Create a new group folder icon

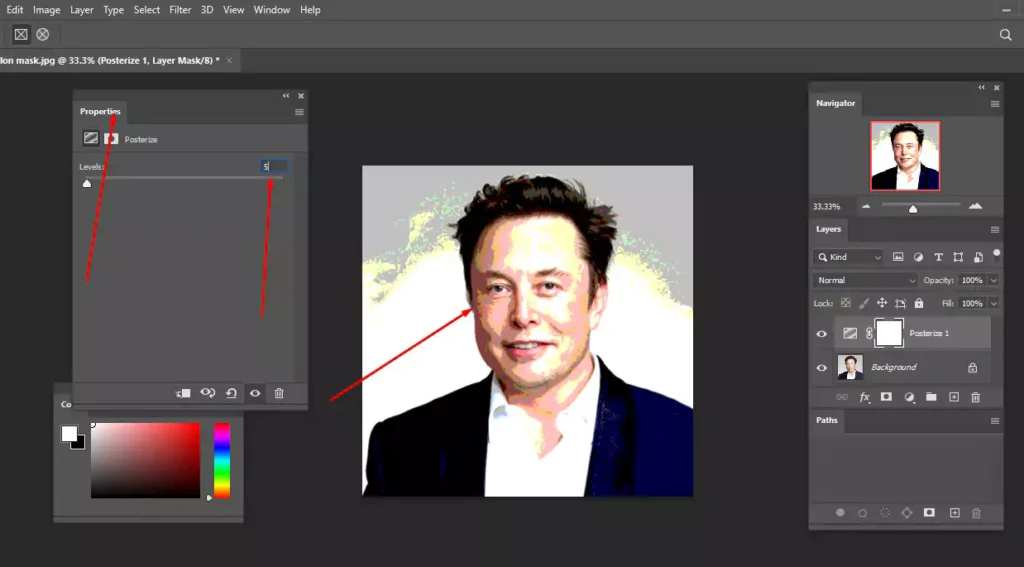(x=931, y=397)
